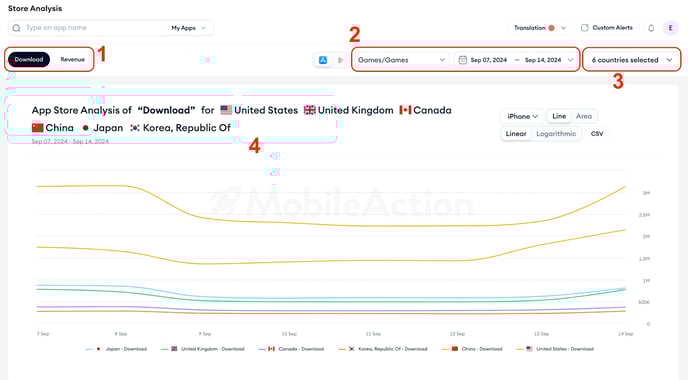Open notifications bell

651,28
